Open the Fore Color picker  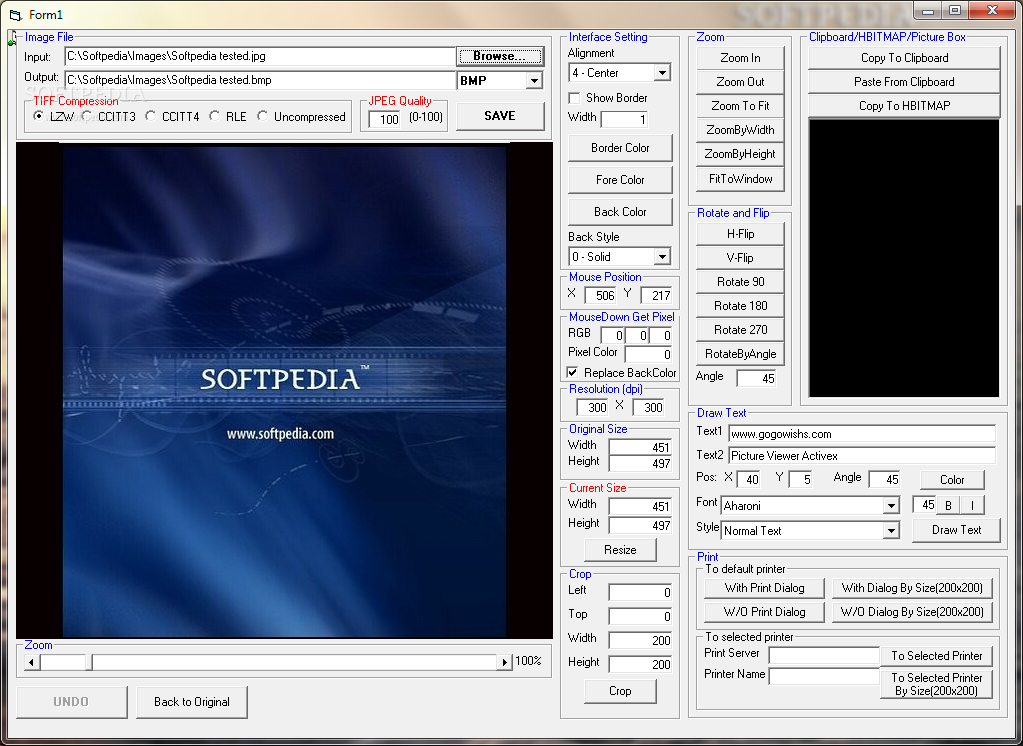point(620,180)
